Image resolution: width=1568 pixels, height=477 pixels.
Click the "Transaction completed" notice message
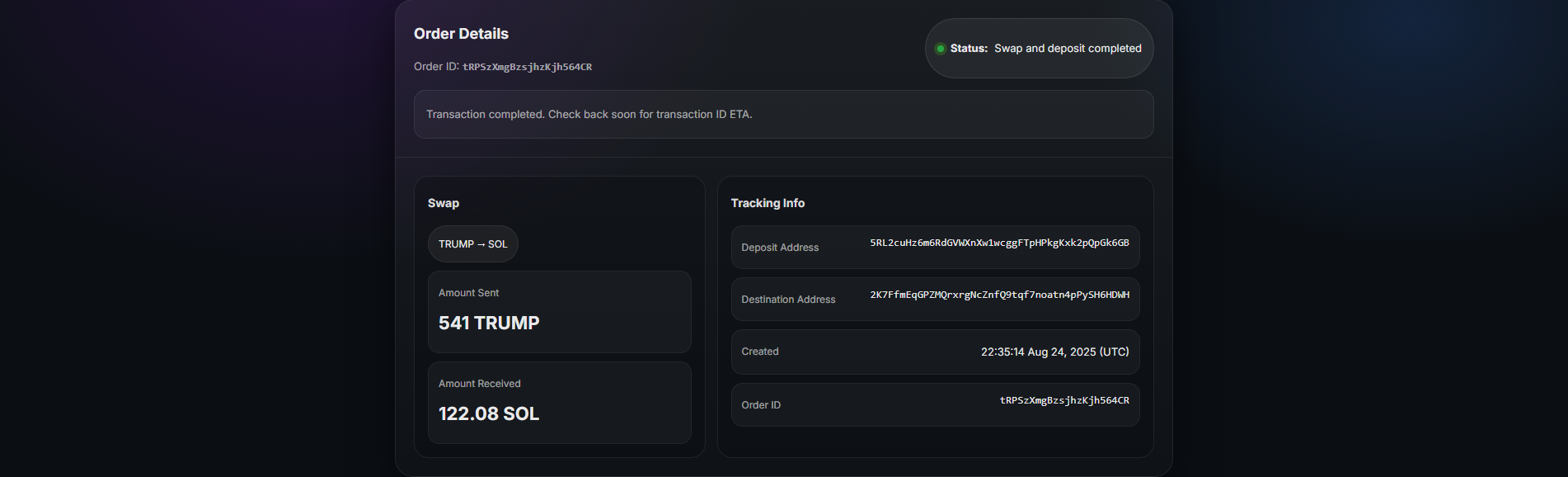[x=589, y=115]
